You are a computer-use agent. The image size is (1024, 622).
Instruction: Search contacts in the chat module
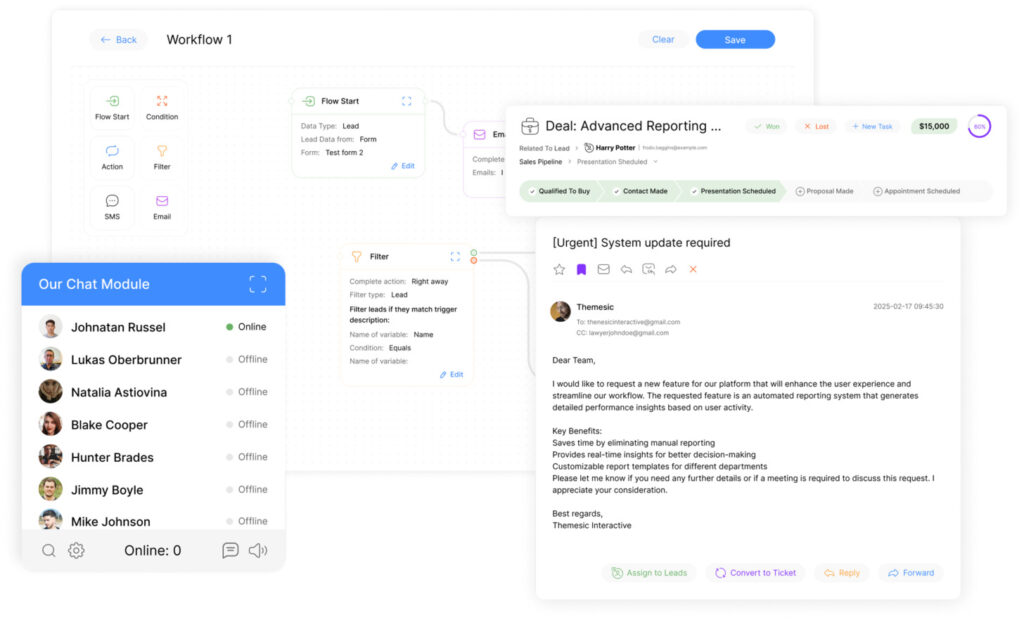49,550
